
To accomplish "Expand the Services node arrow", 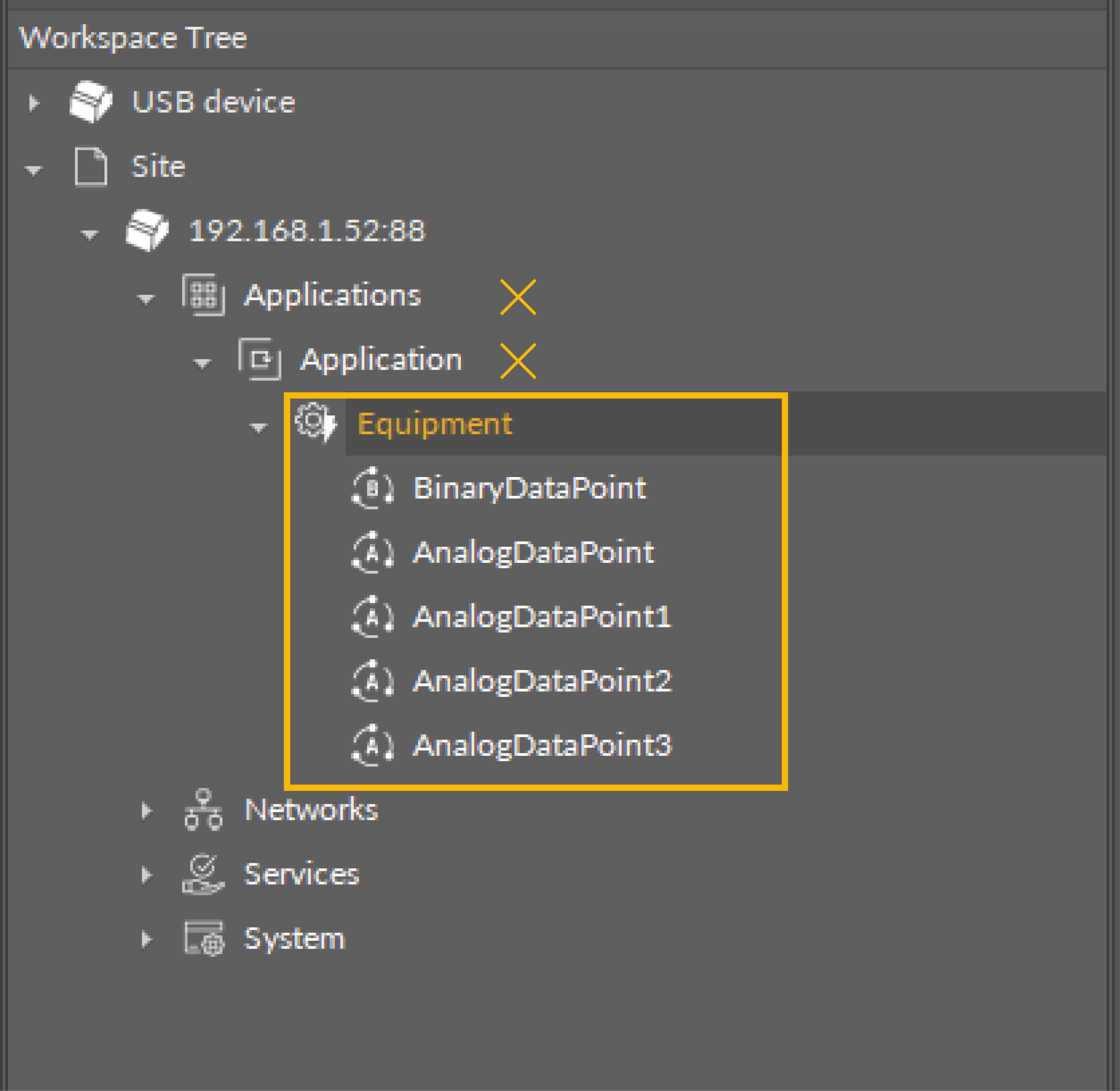I will point(146,874).
